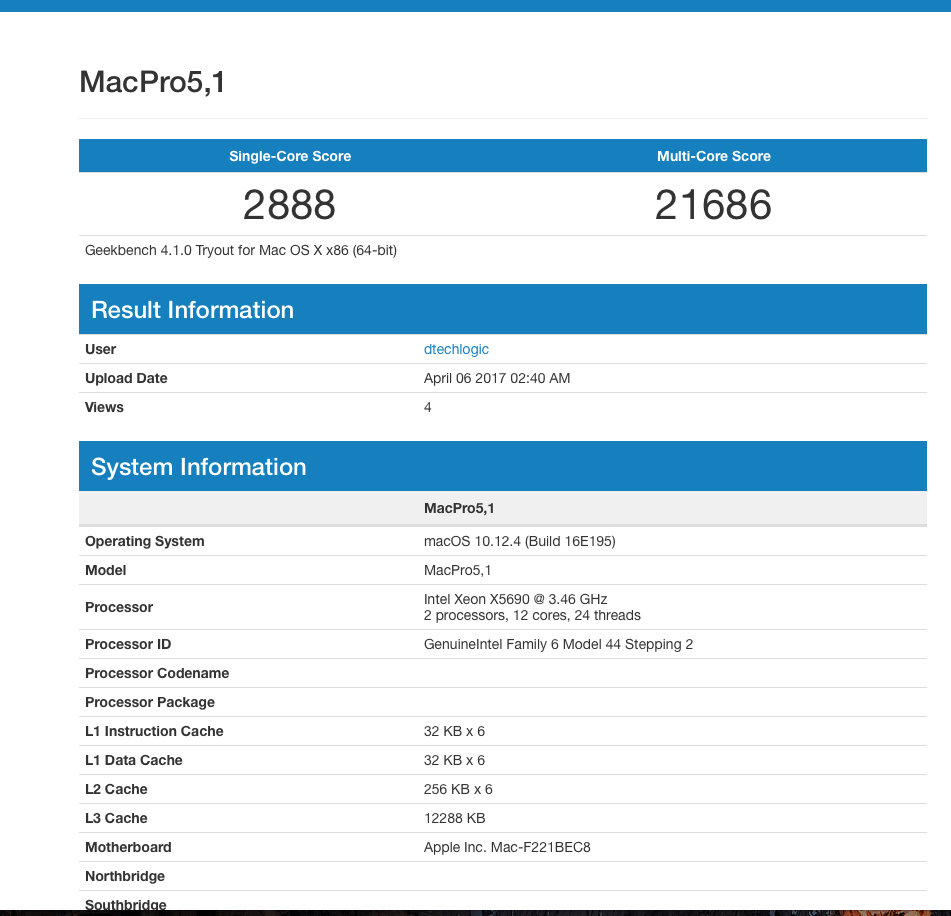Viewport: 951px width, 916px height.
Task: Select the Geekbench 4.1.0 Tryout version text
Action: [x=241, y=251]
